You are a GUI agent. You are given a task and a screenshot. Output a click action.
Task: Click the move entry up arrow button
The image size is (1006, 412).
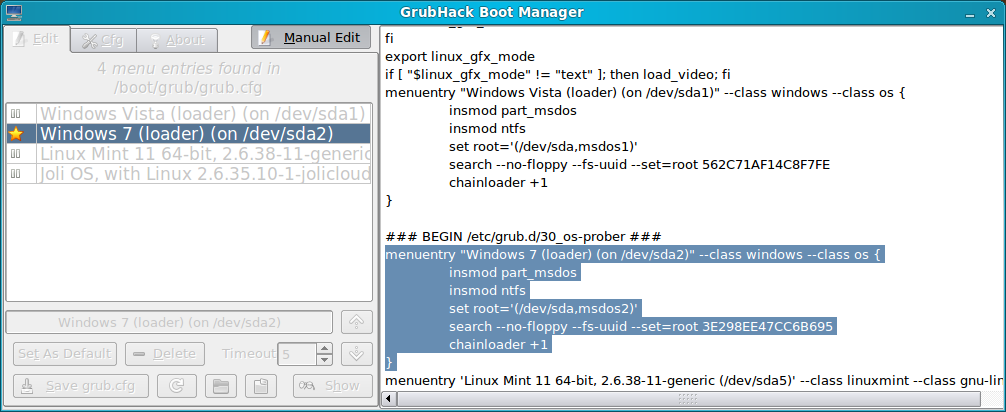(356, 322)
